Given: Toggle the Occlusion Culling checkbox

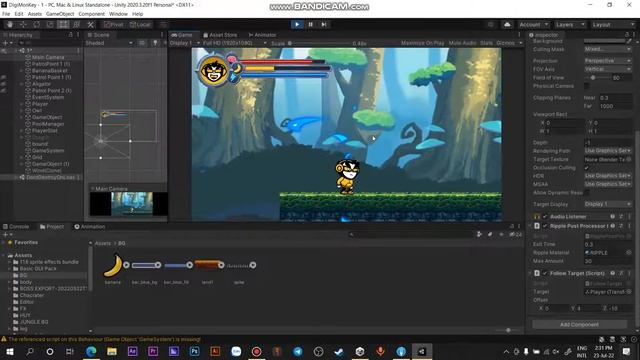Looking at the screenshot, I should pyautogui.click(x=587, y=168).
